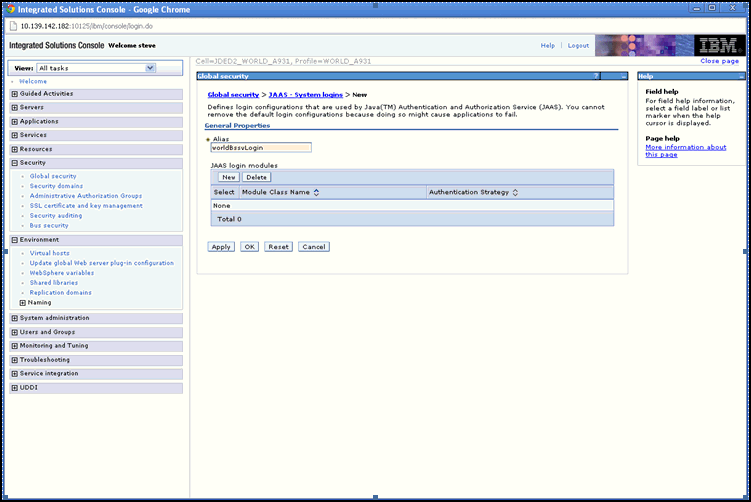The width and height of the screenshot is (751, 502).
Task: Click the Cancel button
Action: click(x=314, y=247)
